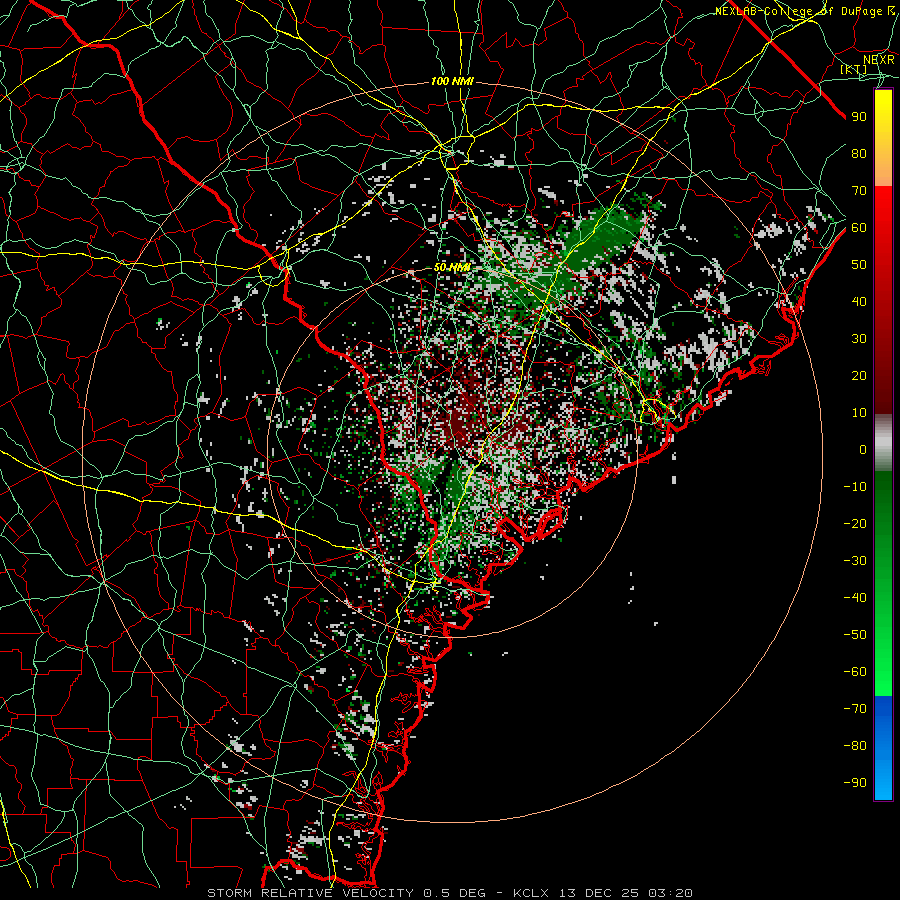This screenshot has width=900, height=900.
Task: Click the 20 value on the velocity scale
Action: click(x=859, y=375)
